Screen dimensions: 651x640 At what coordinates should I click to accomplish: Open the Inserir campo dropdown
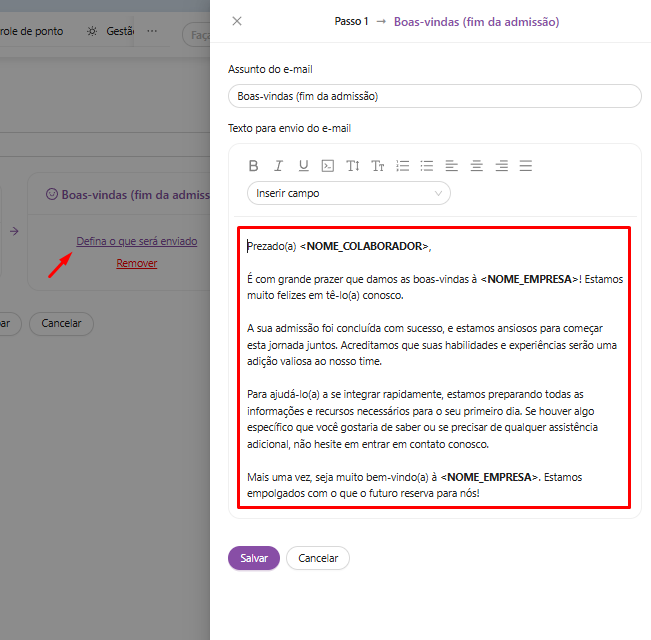click(x=348, y=193)
